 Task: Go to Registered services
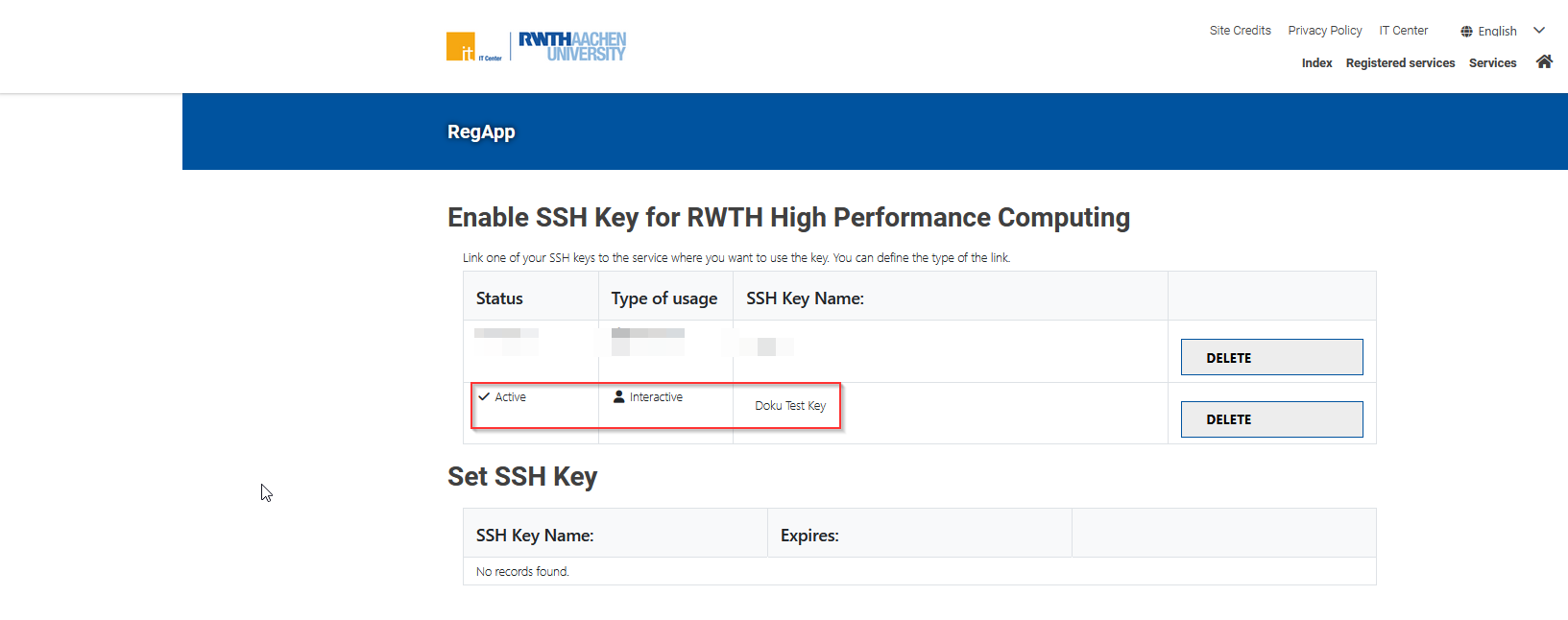[x=1400, y=63]
